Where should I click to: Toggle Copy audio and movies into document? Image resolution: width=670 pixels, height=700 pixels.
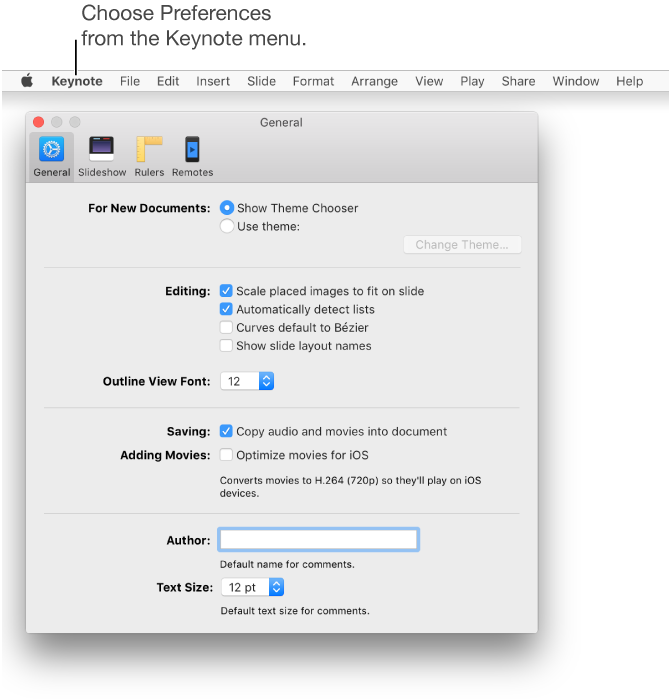[x=226, y=431]
